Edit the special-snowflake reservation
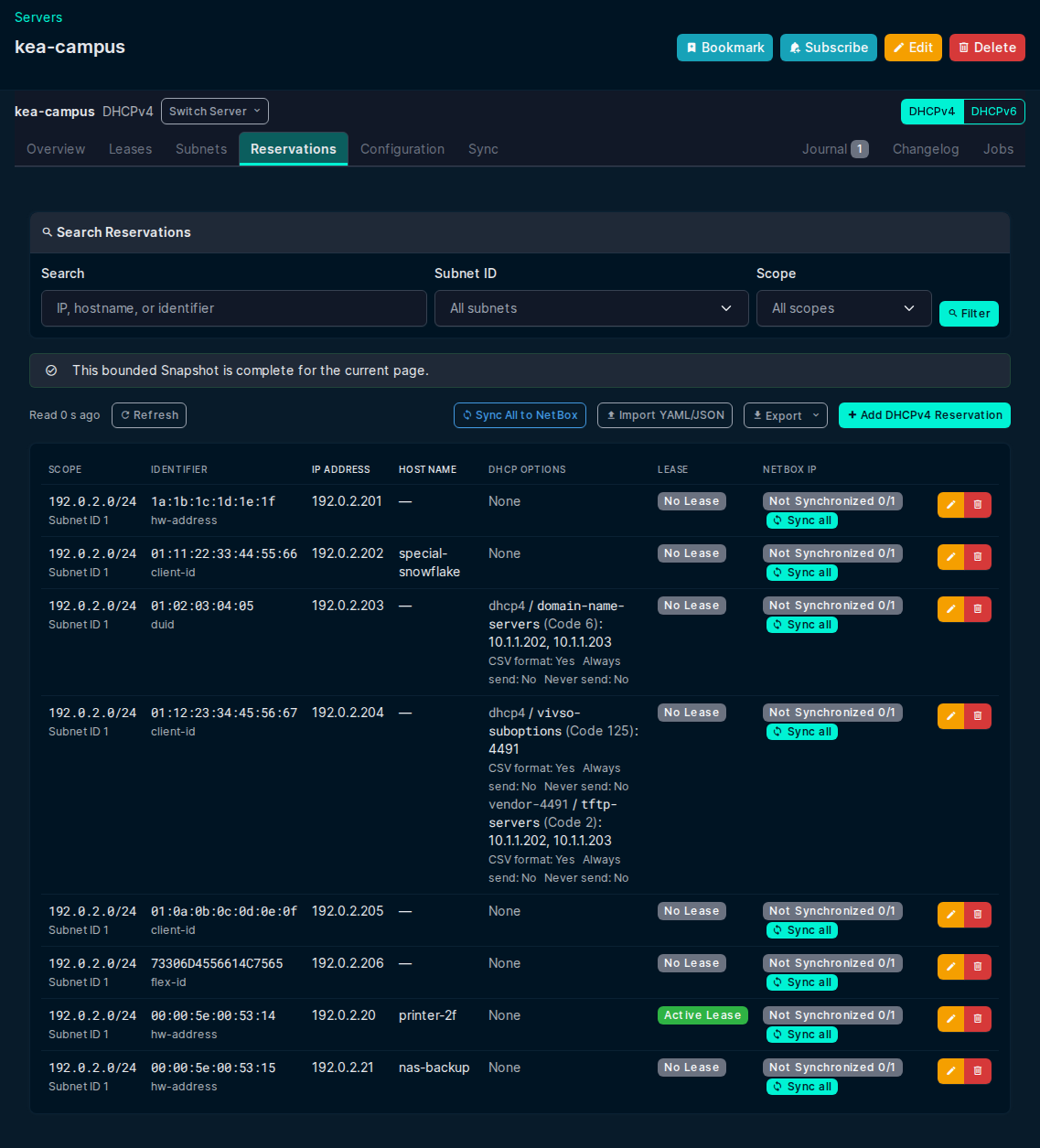This screenshot has width=1040, height=1148. pos(950,557)
